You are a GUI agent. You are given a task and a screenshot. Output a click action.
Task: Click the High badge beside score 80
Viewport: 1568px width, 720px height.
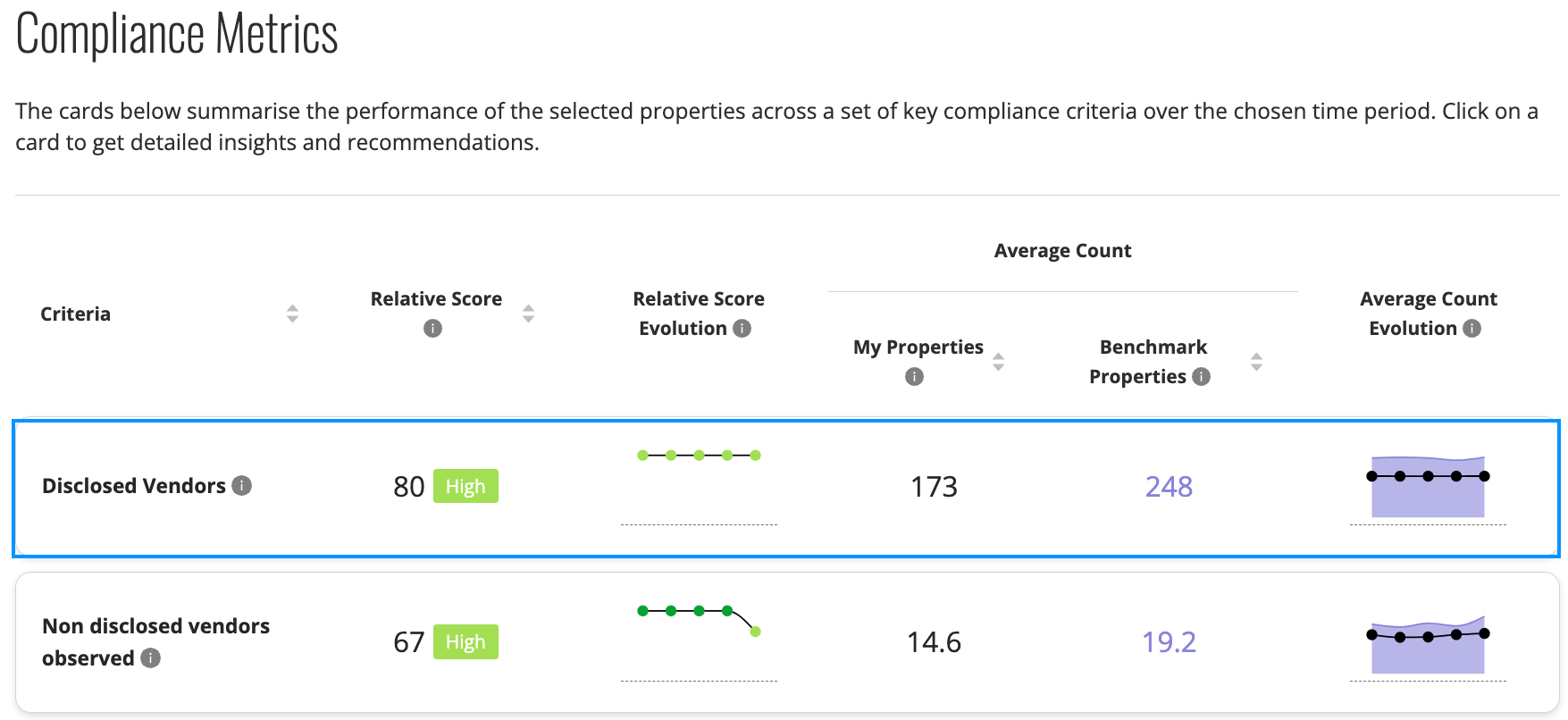(x=465, y=486)
